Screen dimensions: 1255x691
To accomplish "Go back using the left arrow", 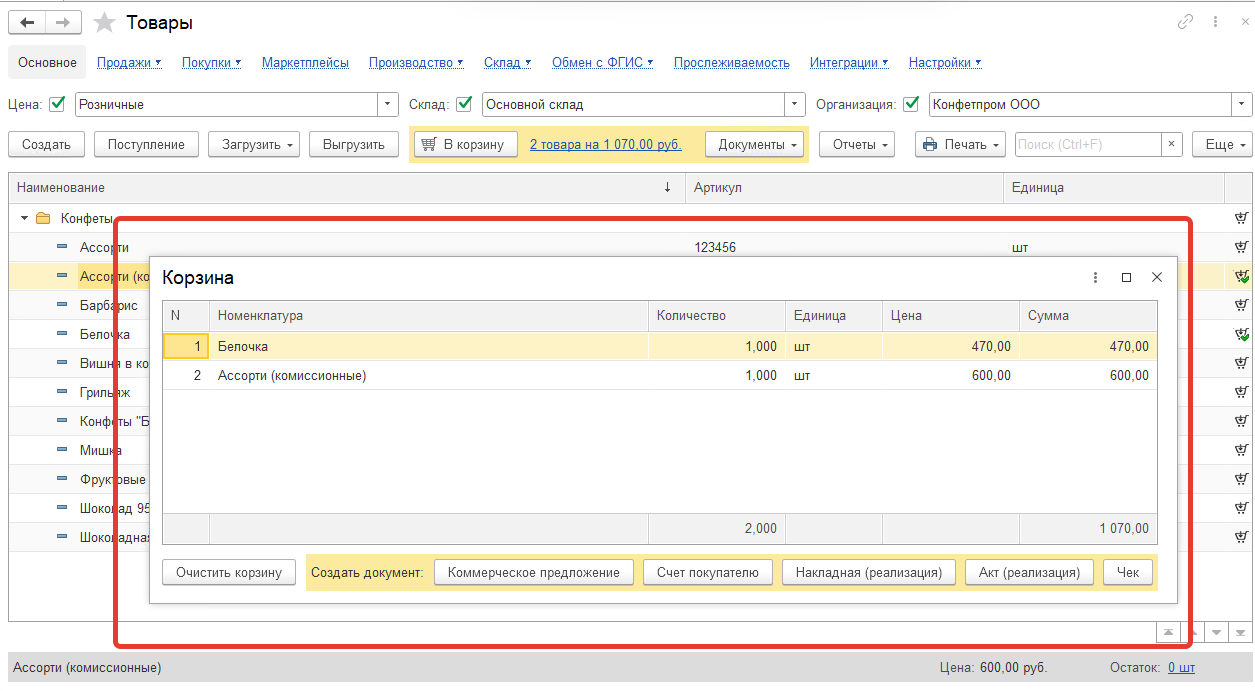I will click(x=28, y=22).
